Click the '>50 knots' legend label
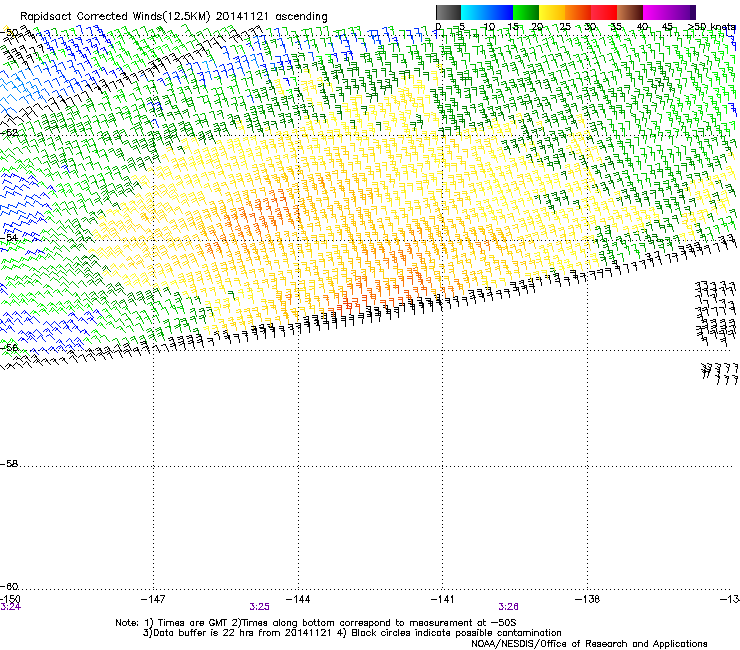 click(712, 27)
